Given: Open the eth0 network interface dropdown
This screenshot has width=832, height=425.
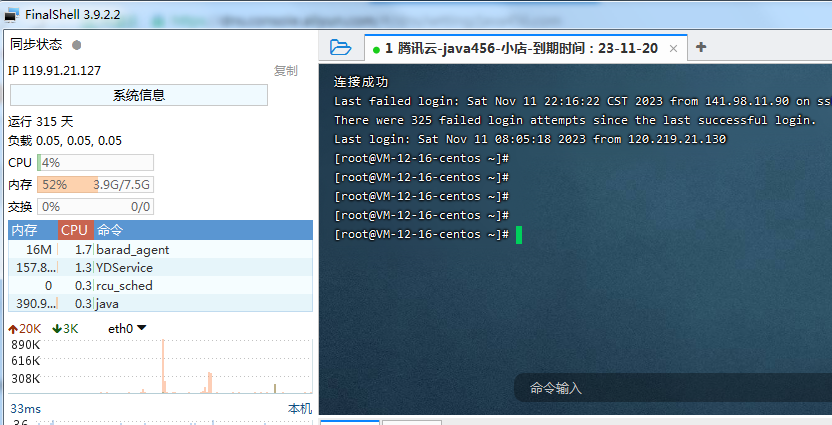Looking at the screenshot, I should tap(127, 328).
